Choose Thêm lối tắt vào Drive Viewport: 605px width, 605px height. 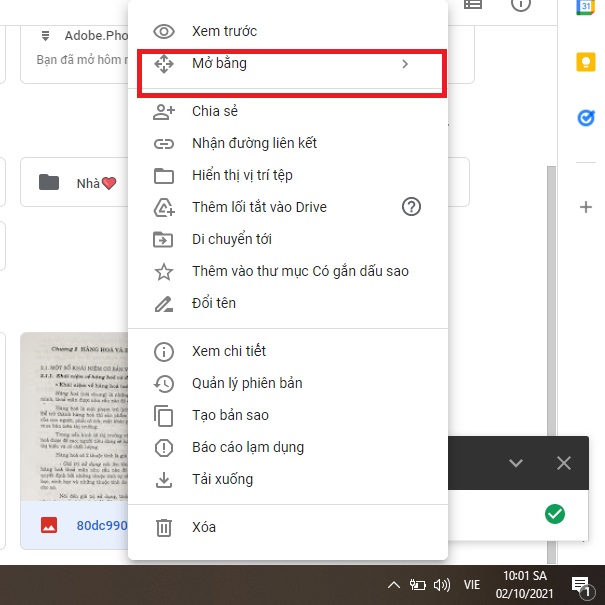288,208
